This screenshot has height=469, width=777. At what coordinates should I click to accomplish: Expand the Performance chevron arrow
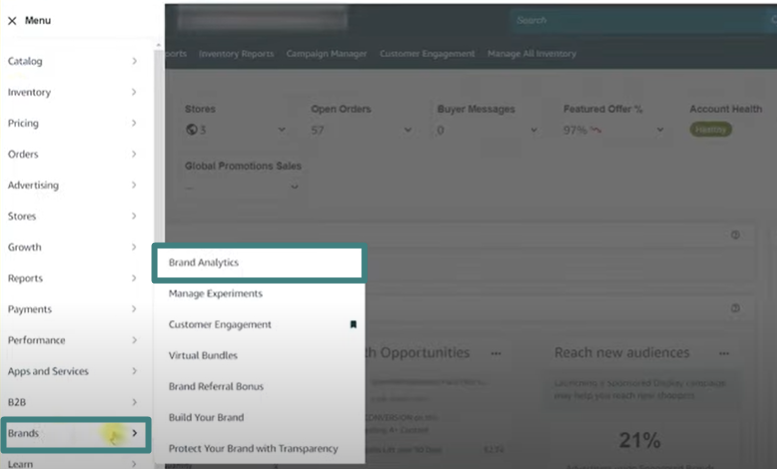[134, 340]
